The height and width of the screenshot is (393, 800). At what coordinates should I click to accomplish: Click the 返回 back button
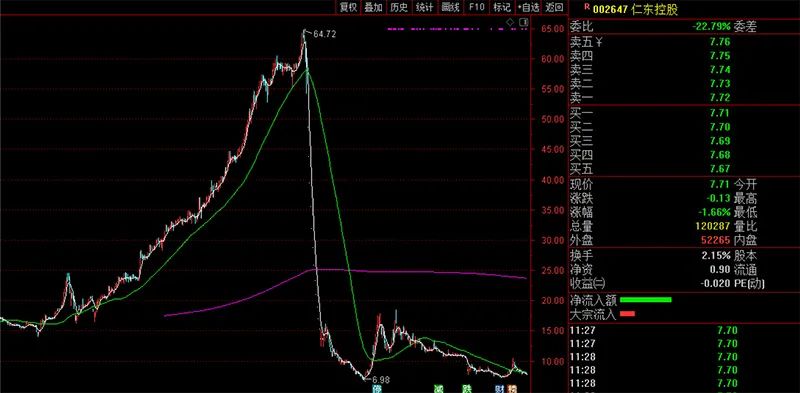[554, 7]
